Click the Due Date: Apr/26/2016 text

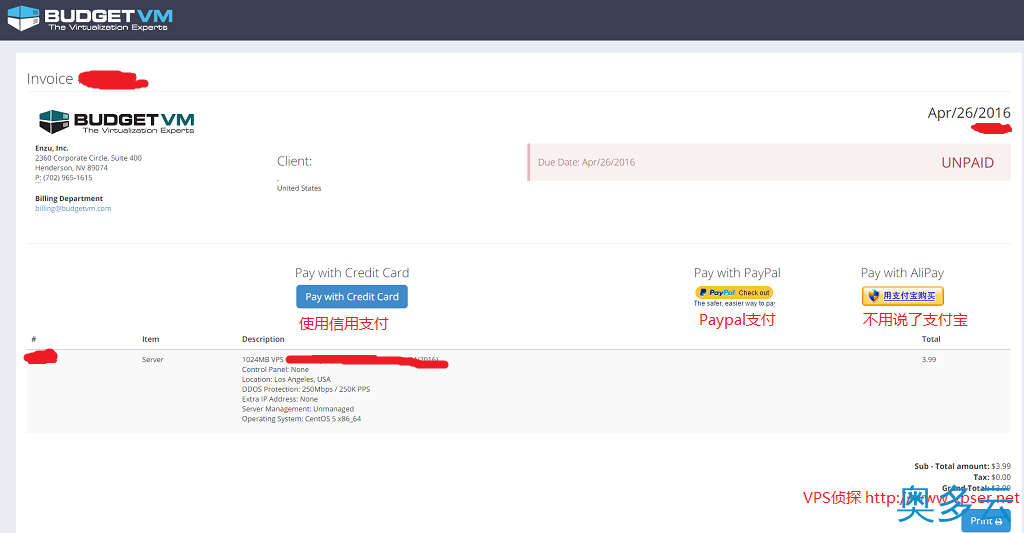(x=586, y=162)
